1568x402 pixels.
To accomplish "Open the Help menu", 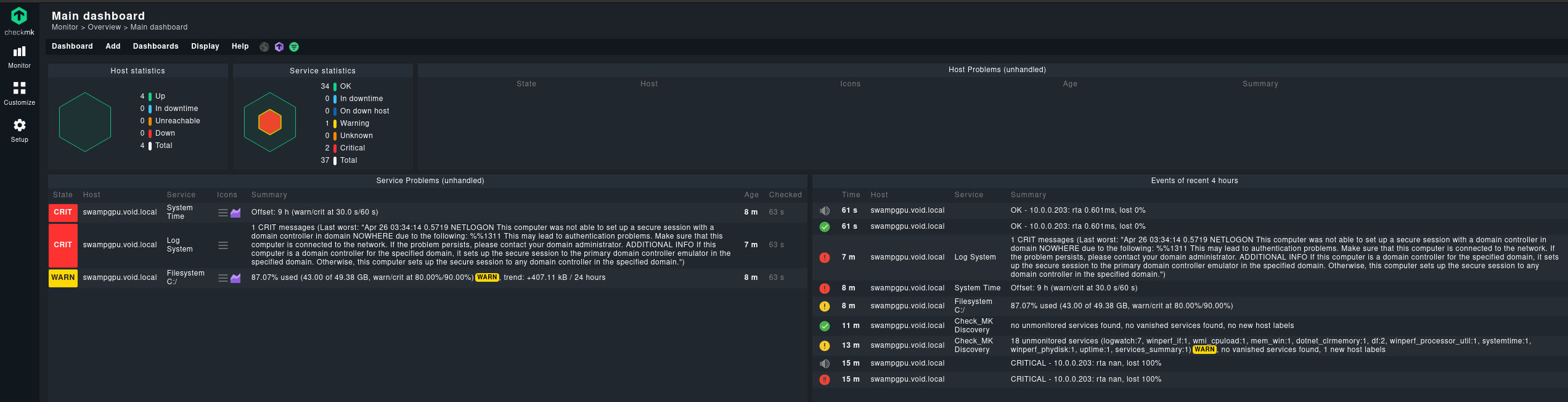I will (x=240, y=47).
